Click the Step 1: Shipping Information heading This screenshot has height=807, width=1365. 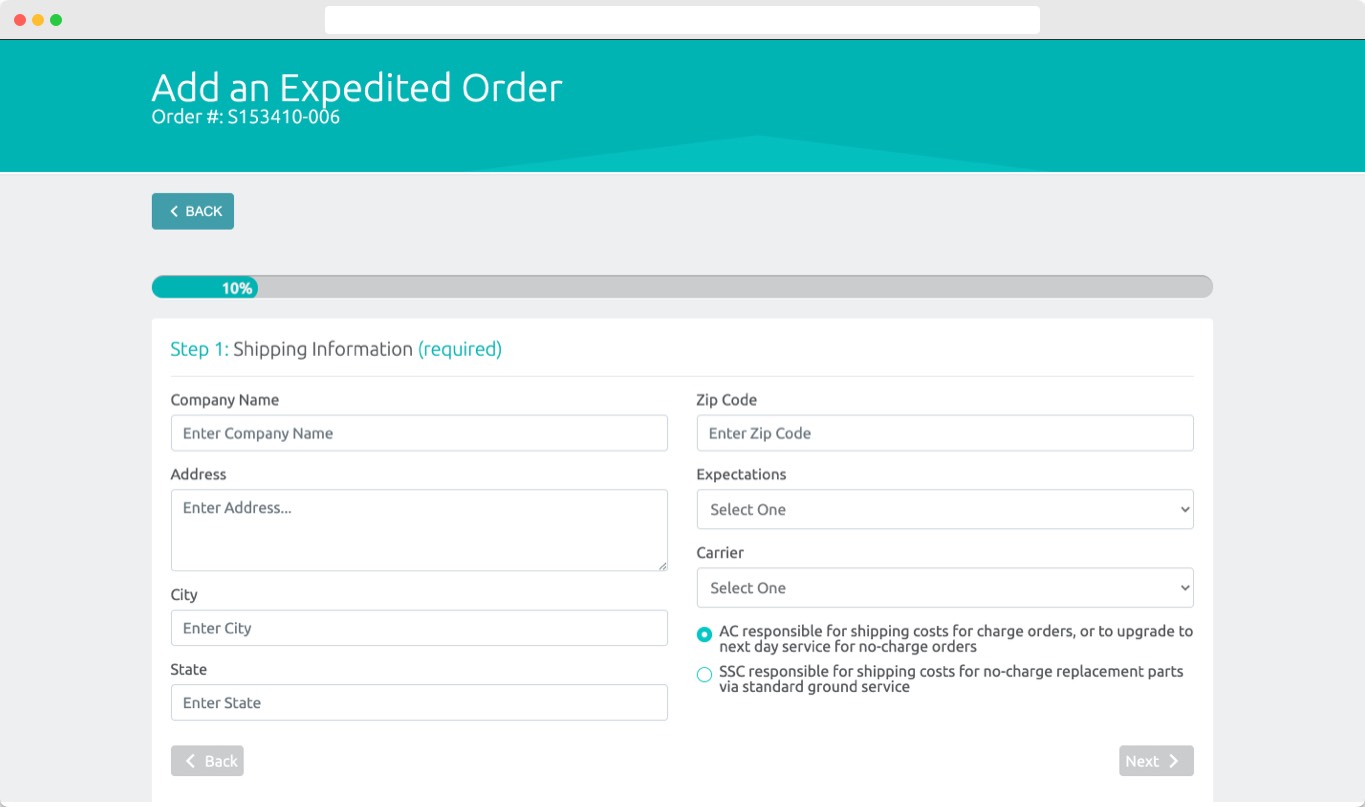tap(336, 349)
